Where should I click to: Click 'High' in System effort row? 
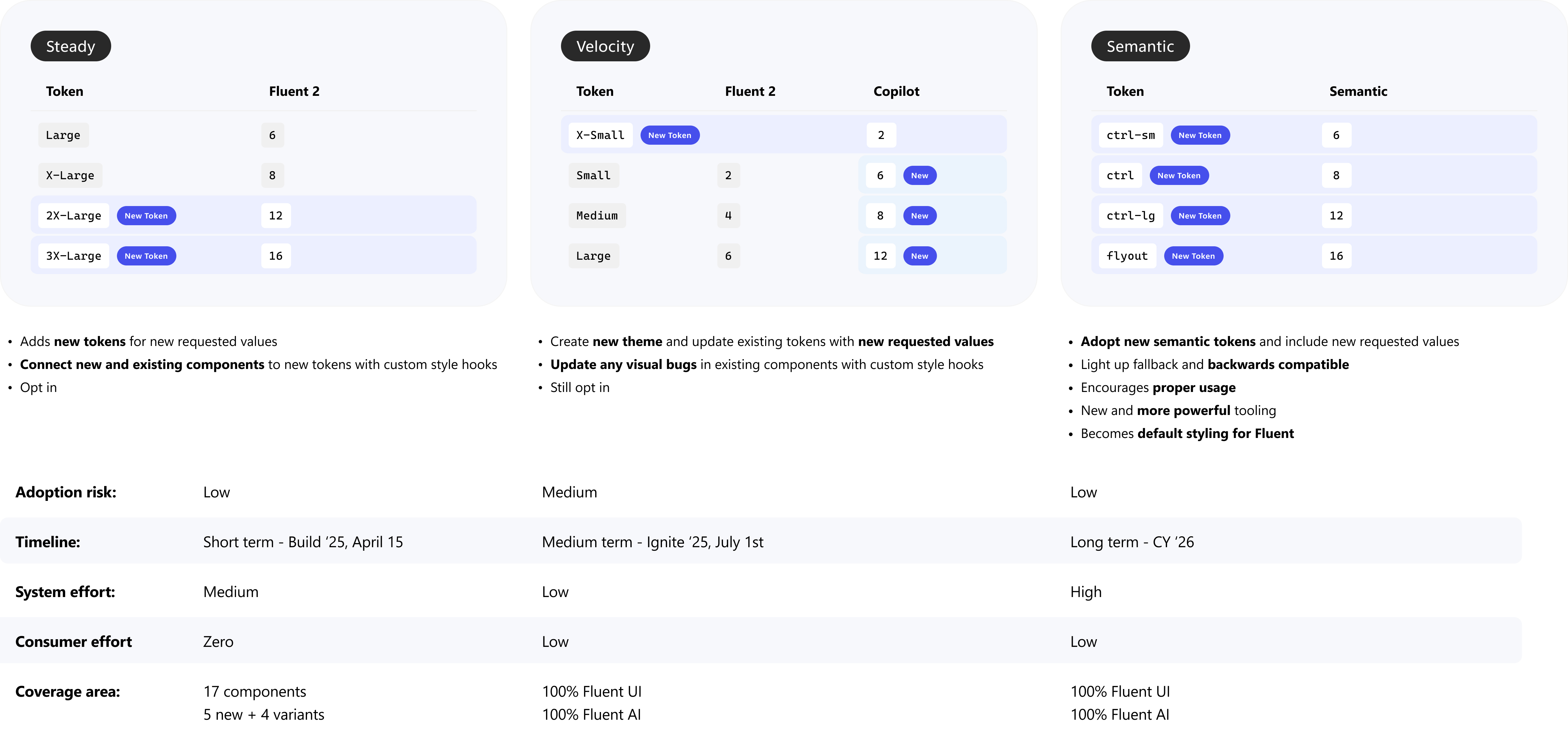(1086, 592)
